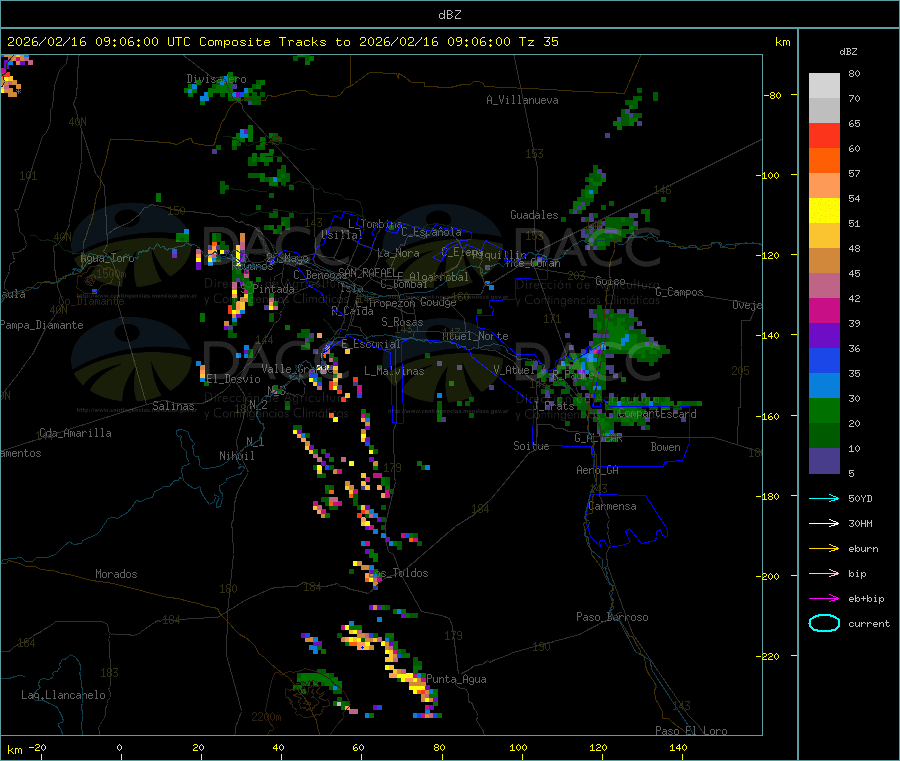Click the 'S_Rosas' map label

point(402,322)
